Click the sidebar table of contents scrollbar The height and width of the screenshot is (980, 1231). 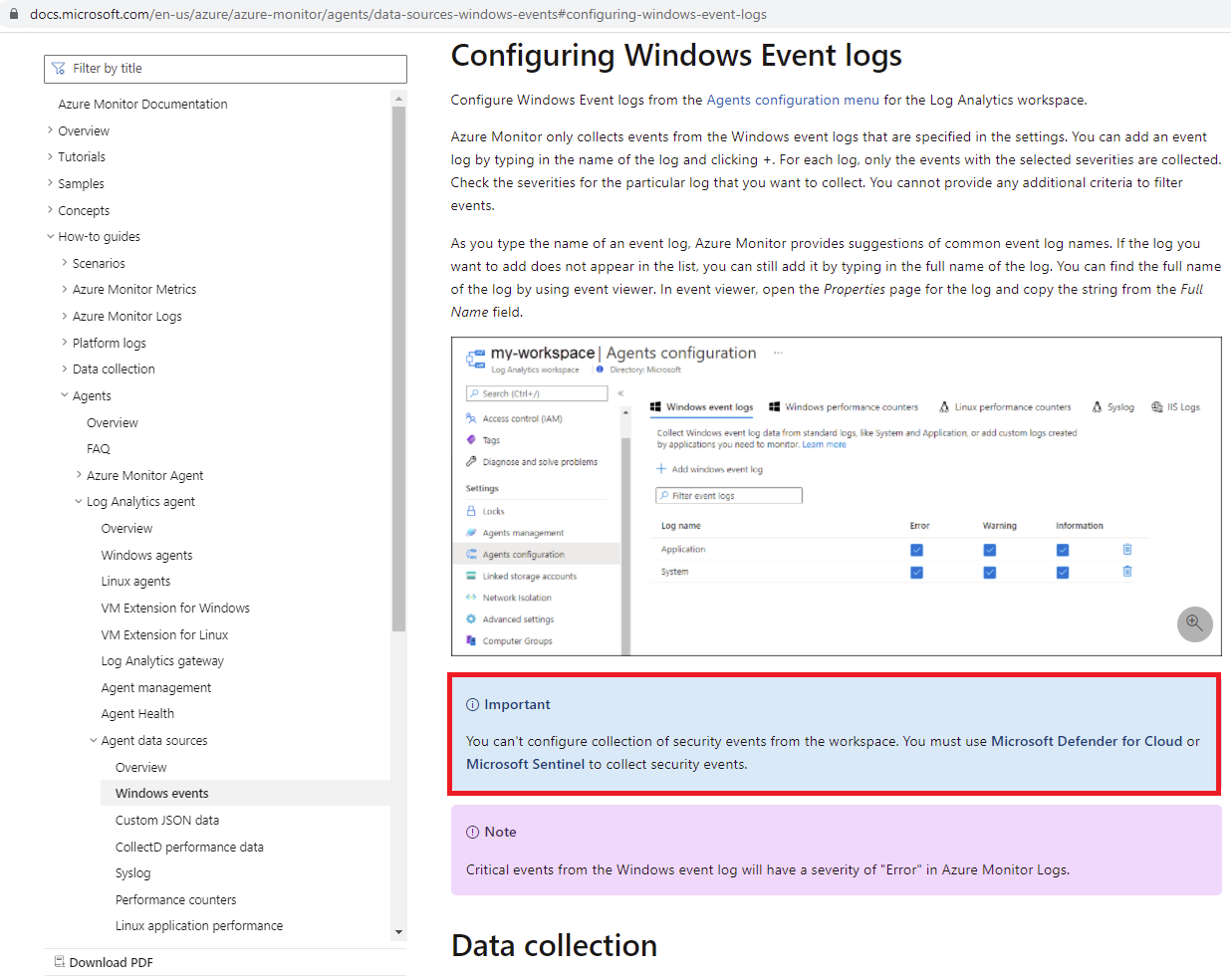click(398, 368)
